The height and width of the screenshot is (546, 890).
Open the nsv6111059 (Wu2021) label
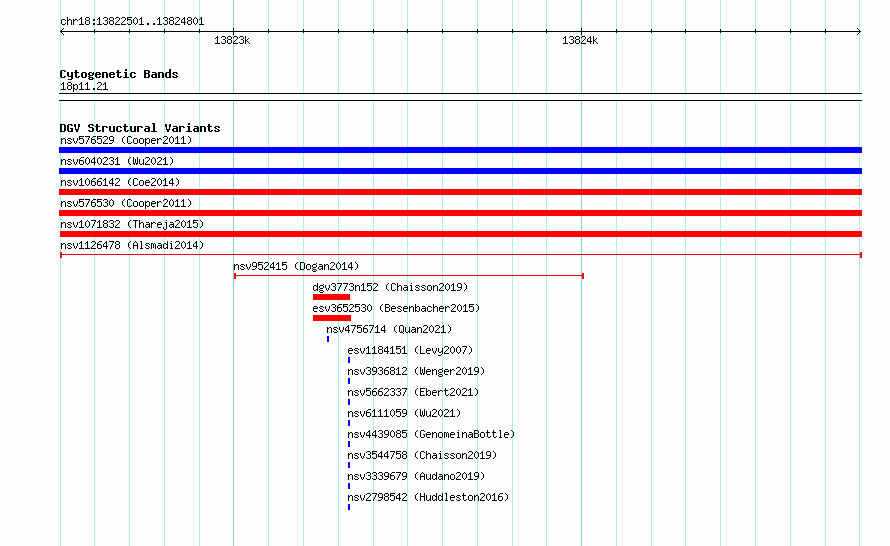tap(404, 413)
